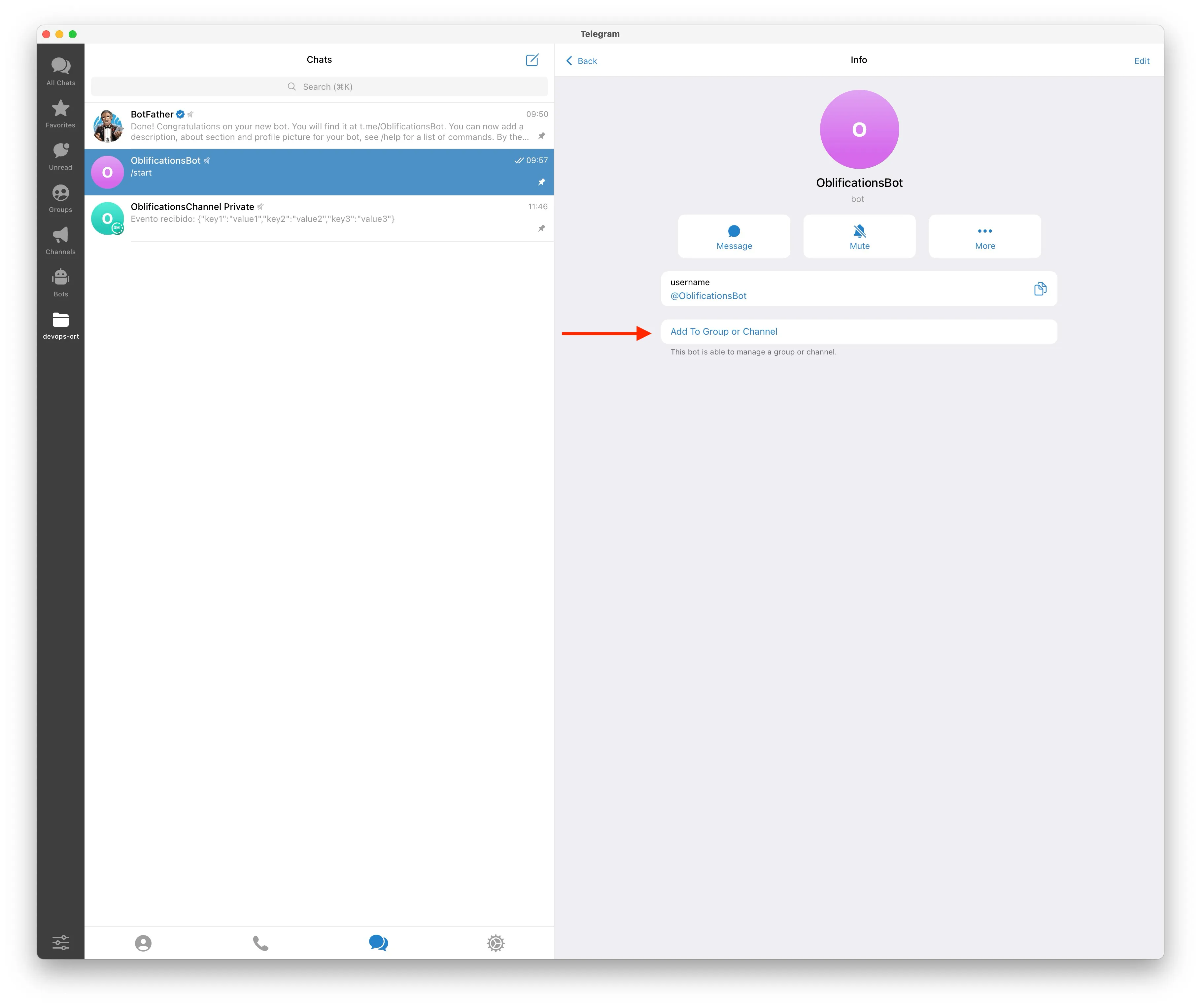Click pin icon on OblificationsBot row
The image size is (1201, 1008).
tap(541, 183)
